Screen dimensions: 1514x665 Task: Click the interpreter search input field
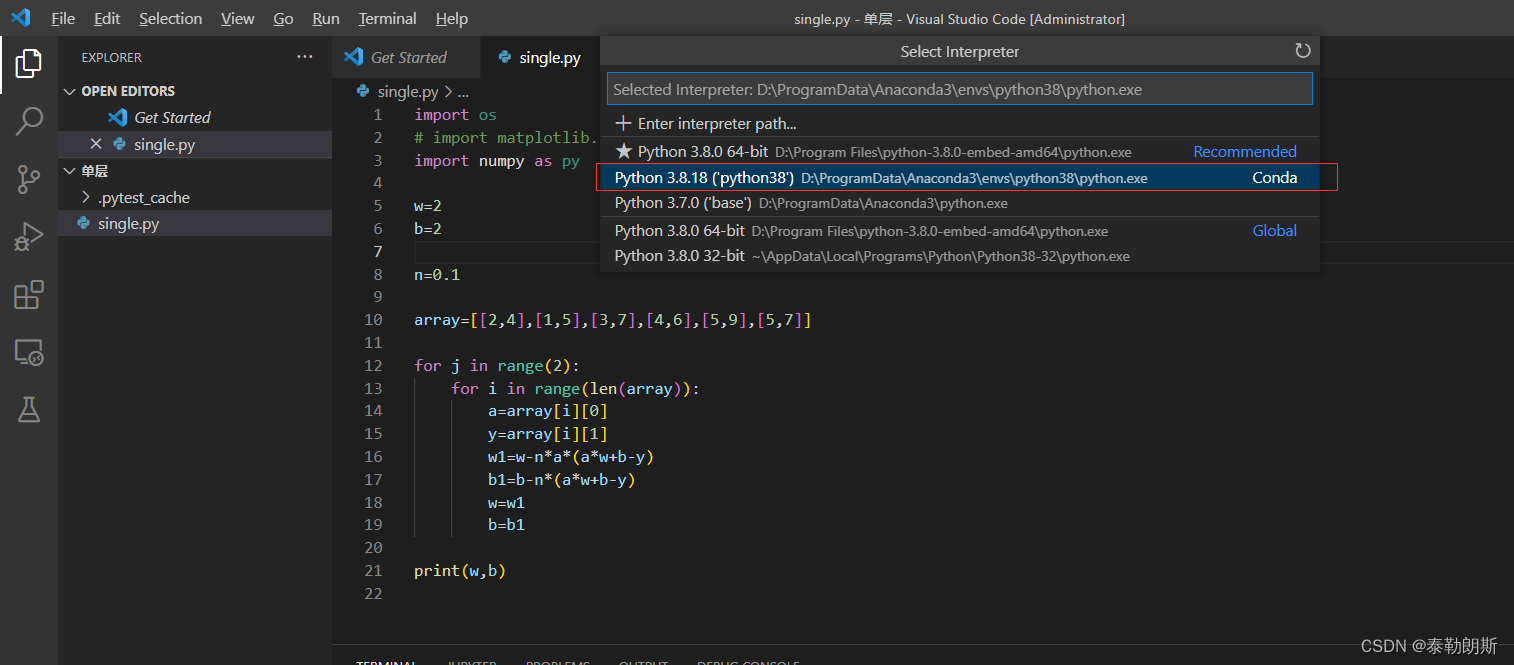959,89
